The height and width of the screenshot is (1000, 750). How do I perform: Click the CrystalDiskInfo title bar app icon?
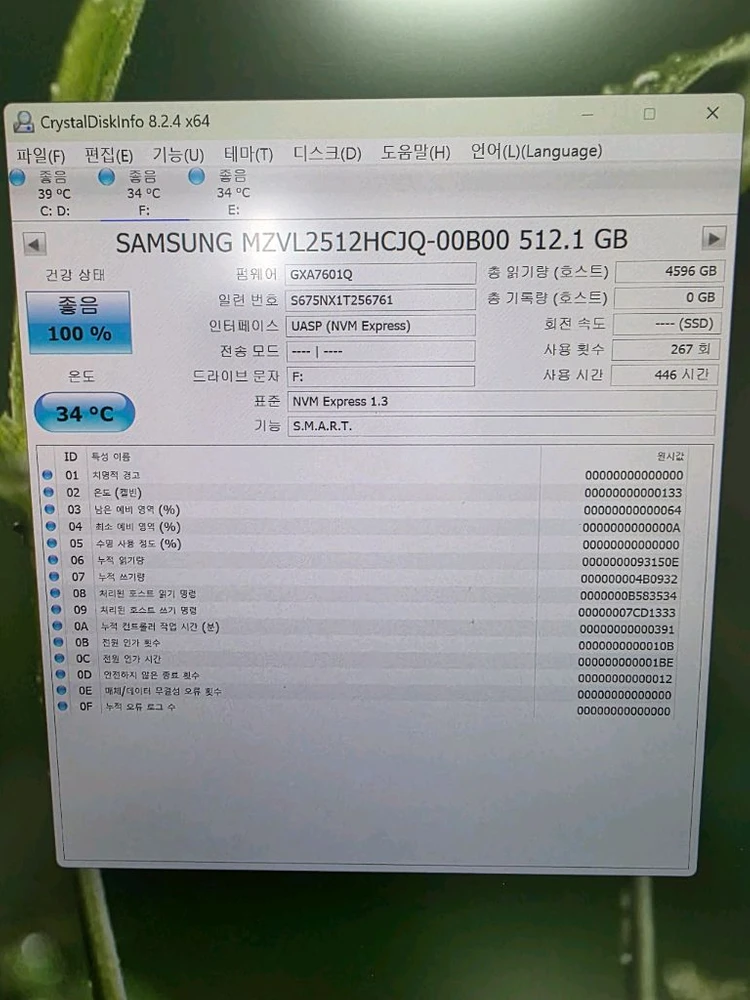pyautogui.click(x=24, y=122)
